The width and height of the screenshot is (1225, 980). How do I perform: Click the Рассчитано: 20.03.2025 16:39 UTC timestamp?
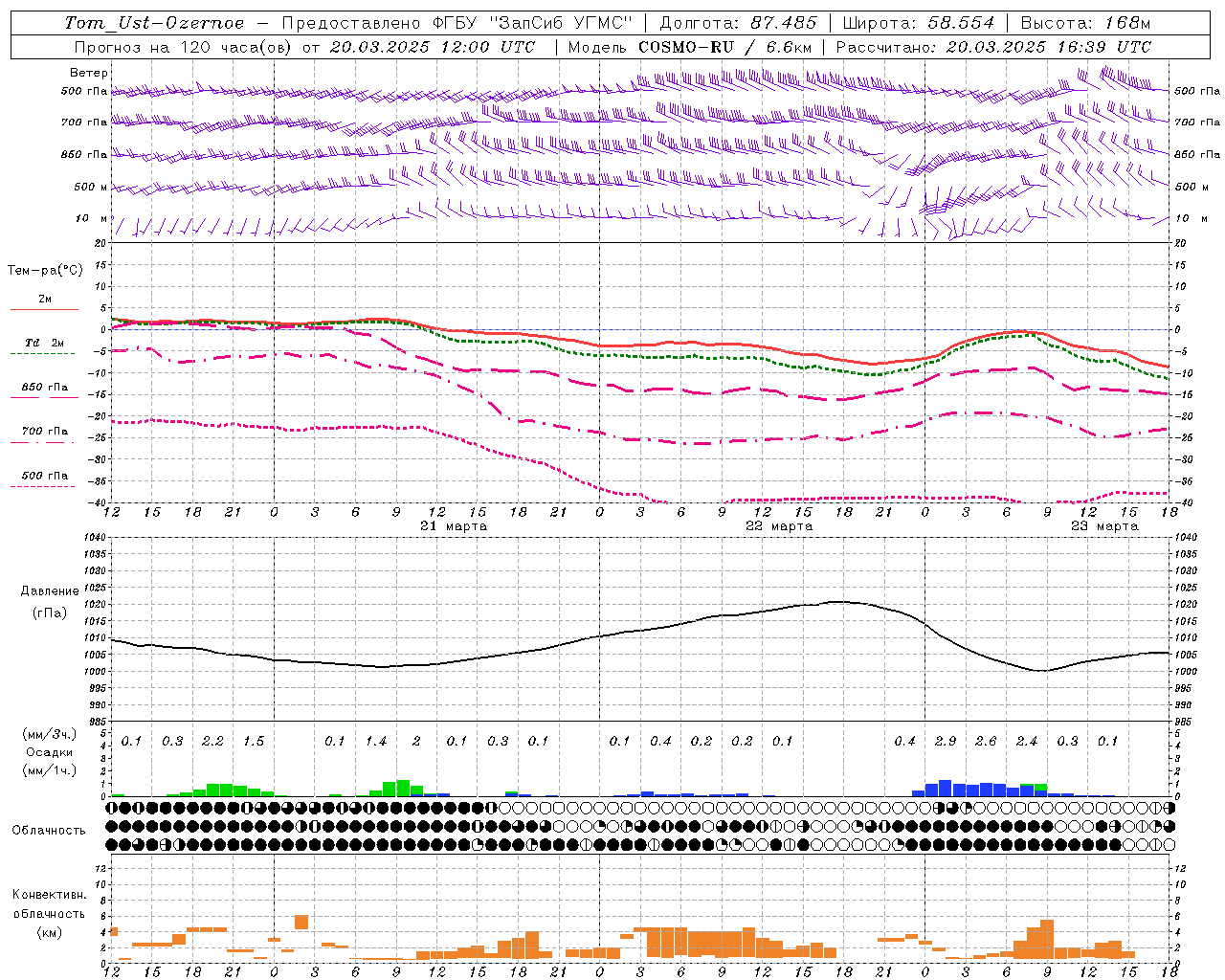pos(993,47)
